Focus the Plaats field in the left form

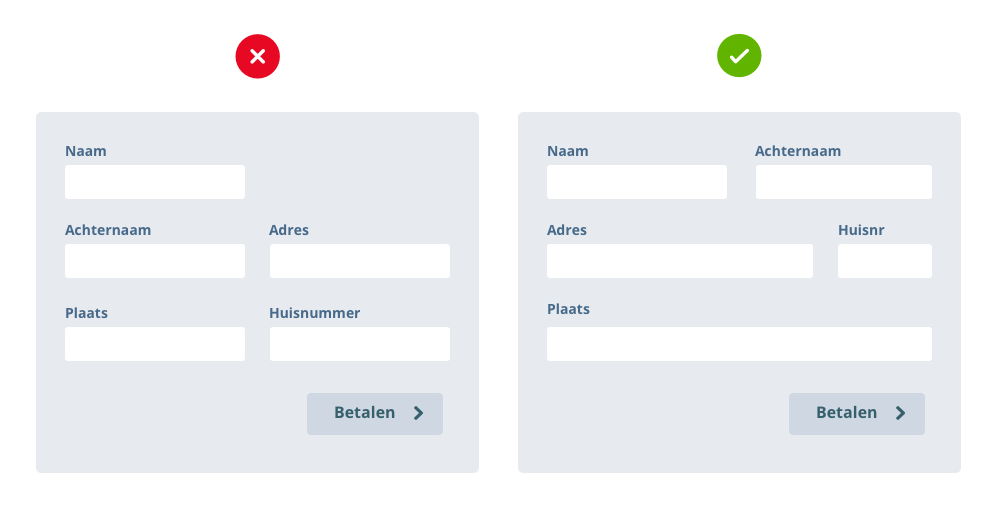155,344
